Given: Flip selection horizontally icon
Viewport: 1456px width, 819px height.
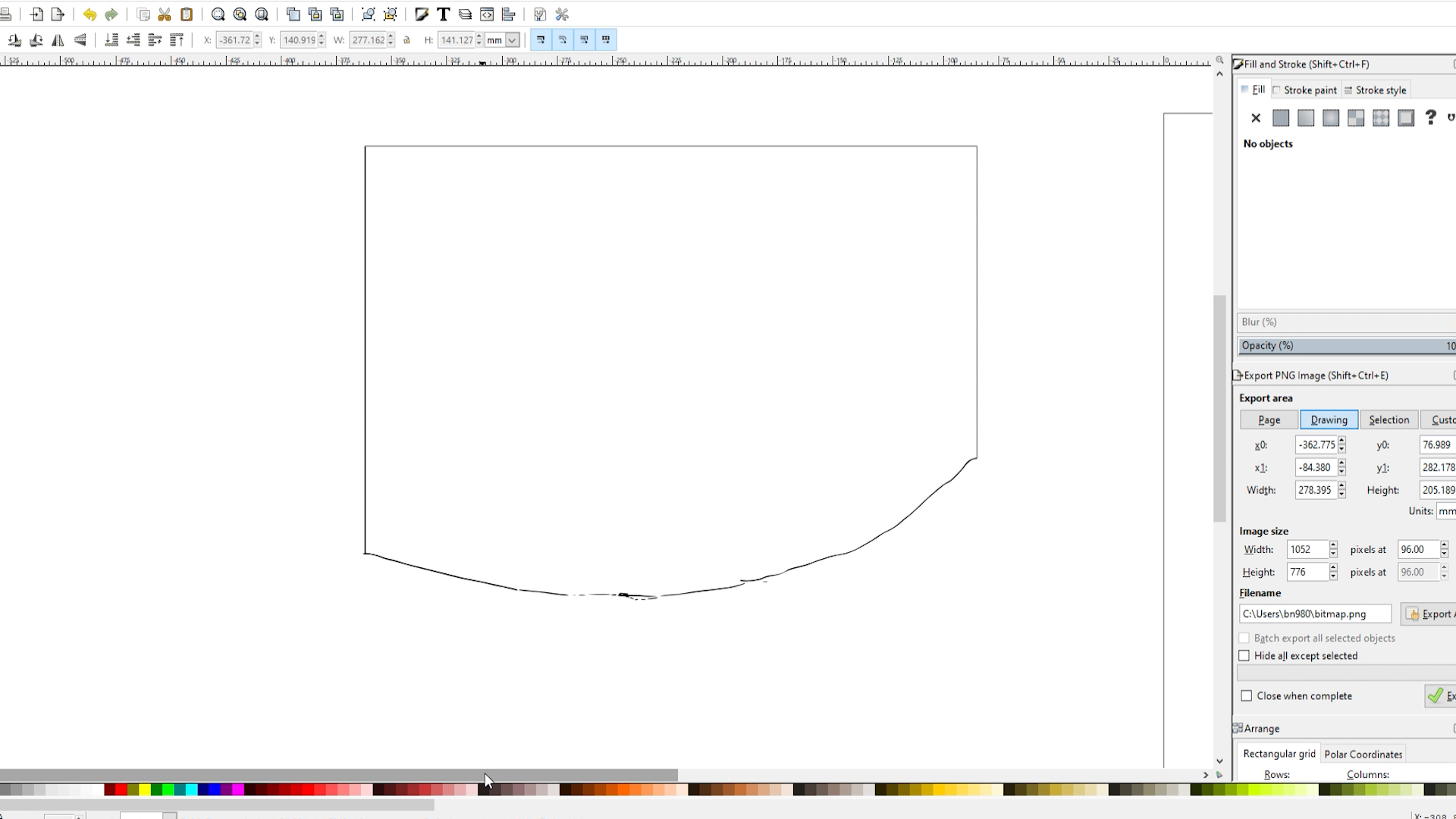Looking at the screenshot, I should [x=58, y=40].
